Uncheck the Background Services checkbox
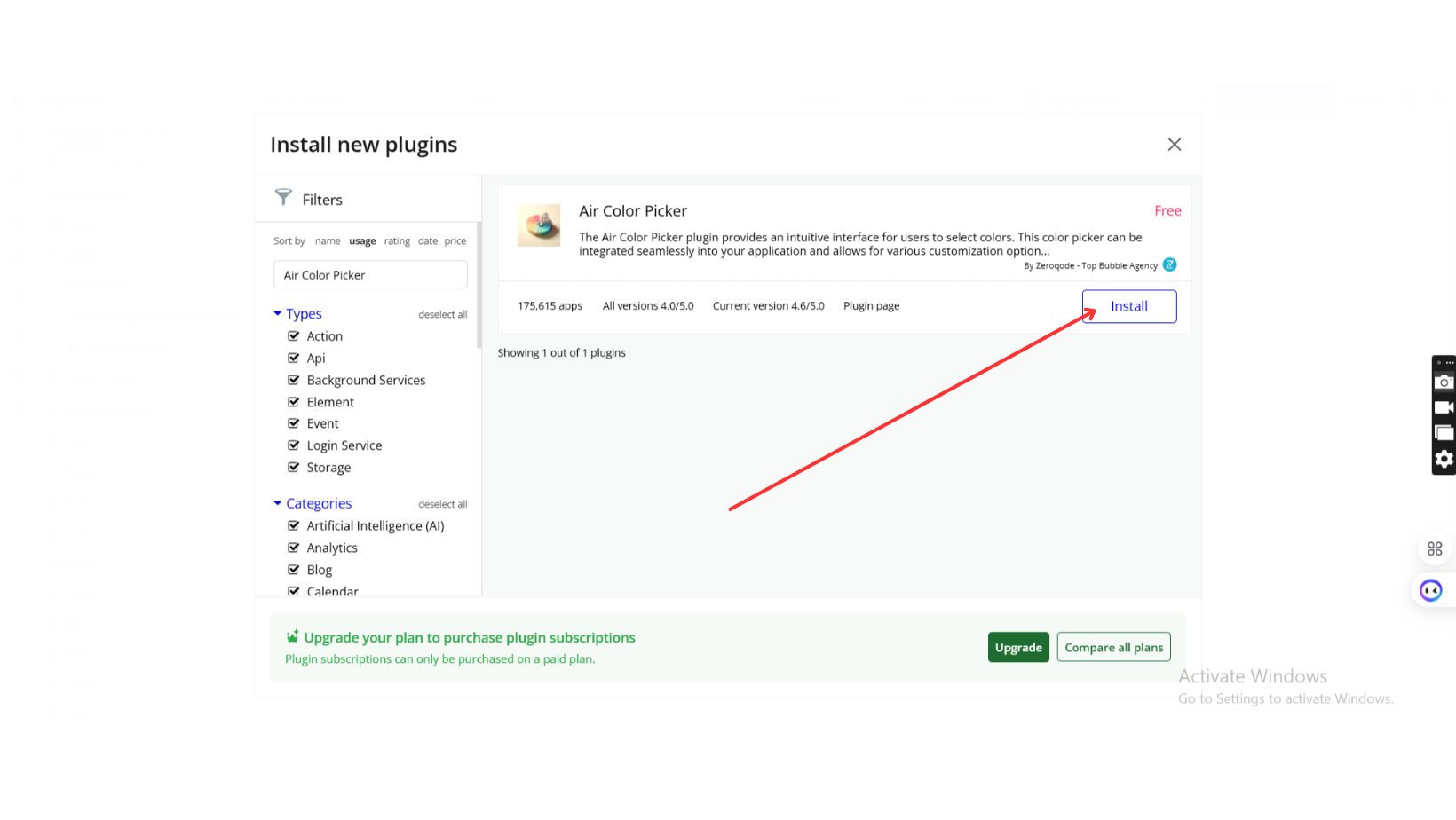 point(294,380)
